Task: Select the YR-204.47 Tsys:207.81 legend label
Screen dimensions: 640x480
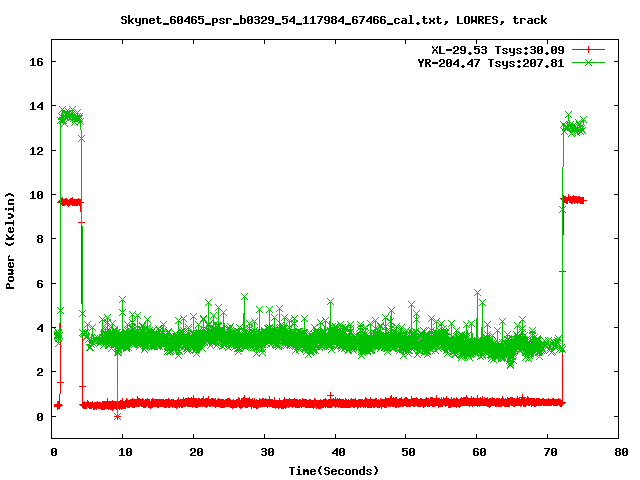Action: (491, 63)
